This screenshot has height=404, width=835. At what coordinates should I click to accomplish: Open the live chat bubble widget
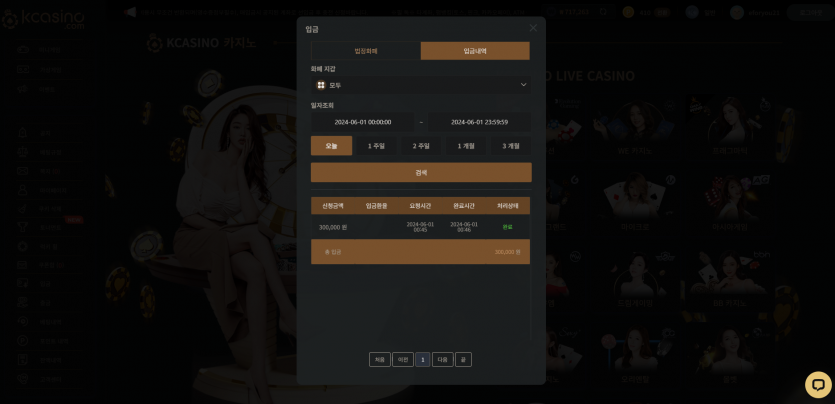pos(818,385)
